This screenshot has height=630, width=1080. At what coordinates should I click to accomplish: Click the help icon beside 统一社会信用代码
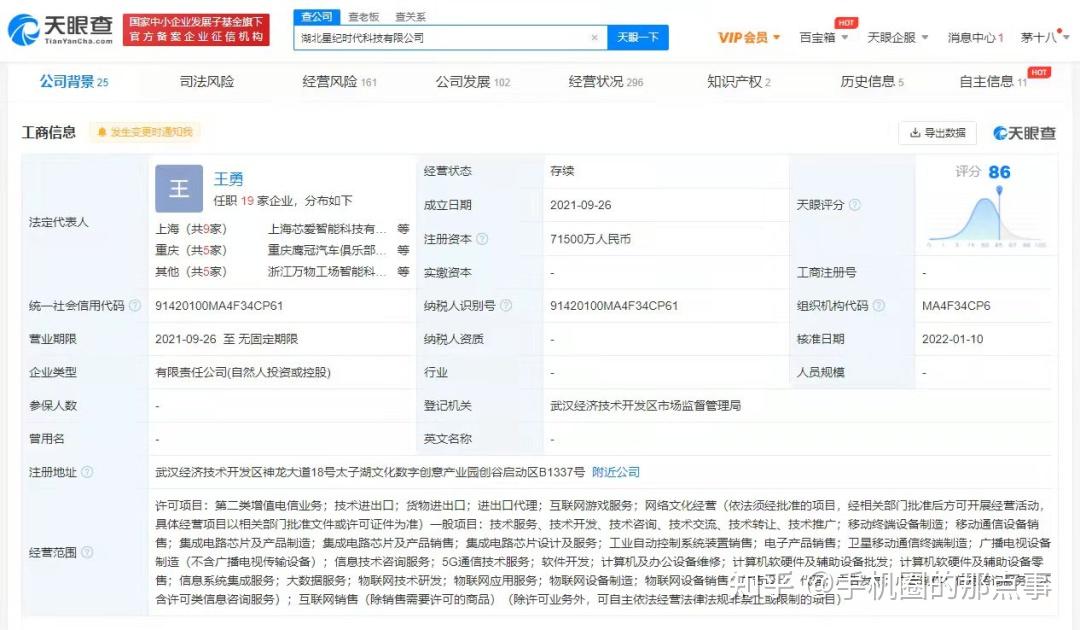tap(135, 306)
